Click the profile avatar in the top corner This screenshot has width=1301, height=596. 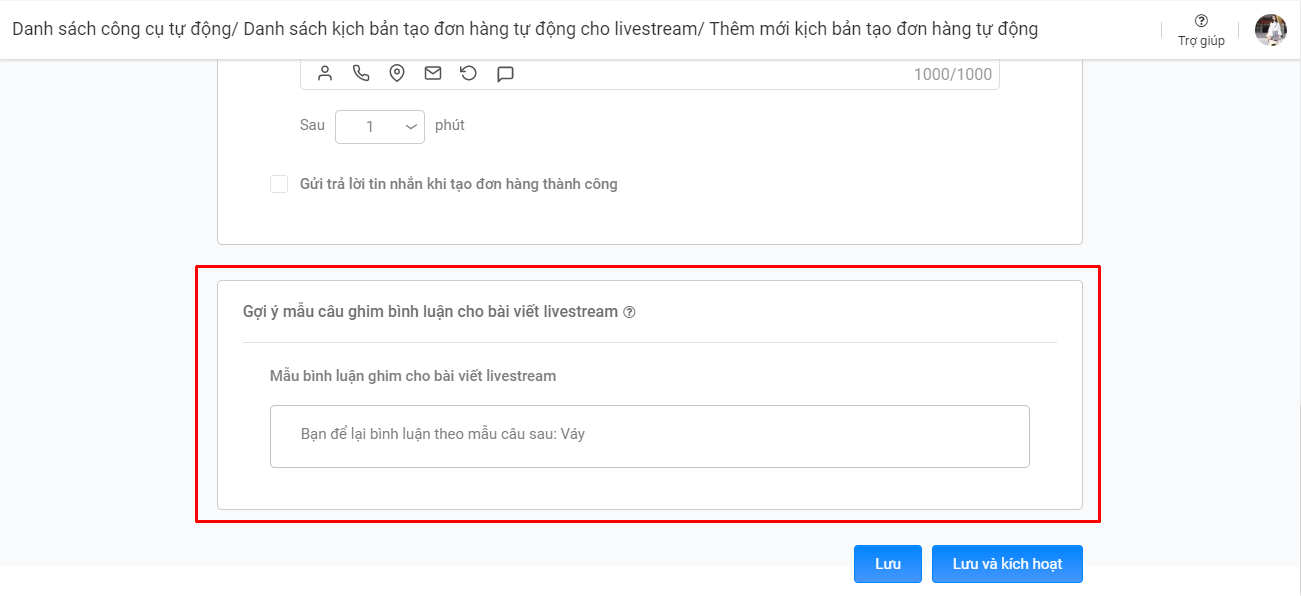tap(1269, 28)
